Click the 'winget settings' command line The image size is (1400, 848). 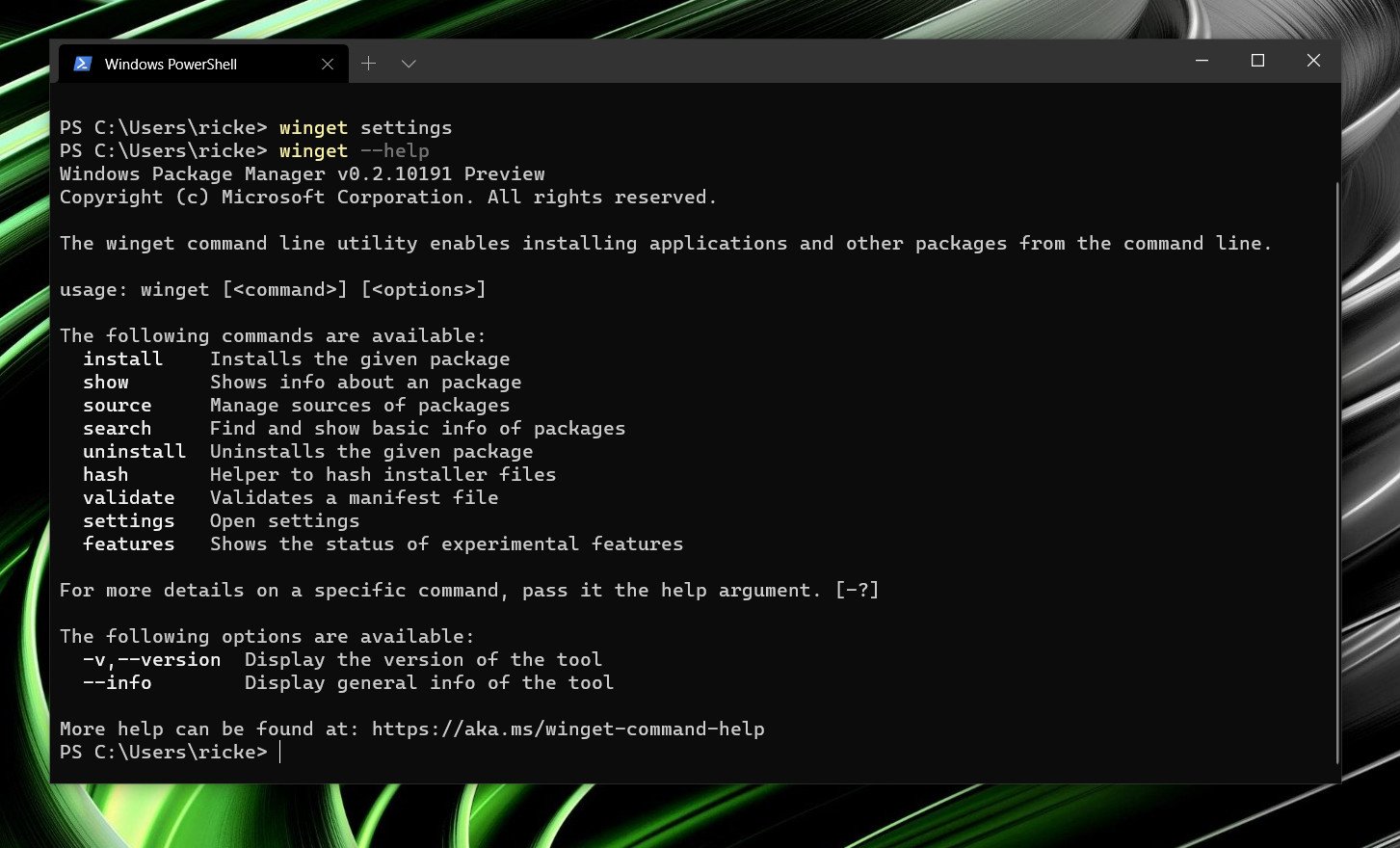(255, 127)
